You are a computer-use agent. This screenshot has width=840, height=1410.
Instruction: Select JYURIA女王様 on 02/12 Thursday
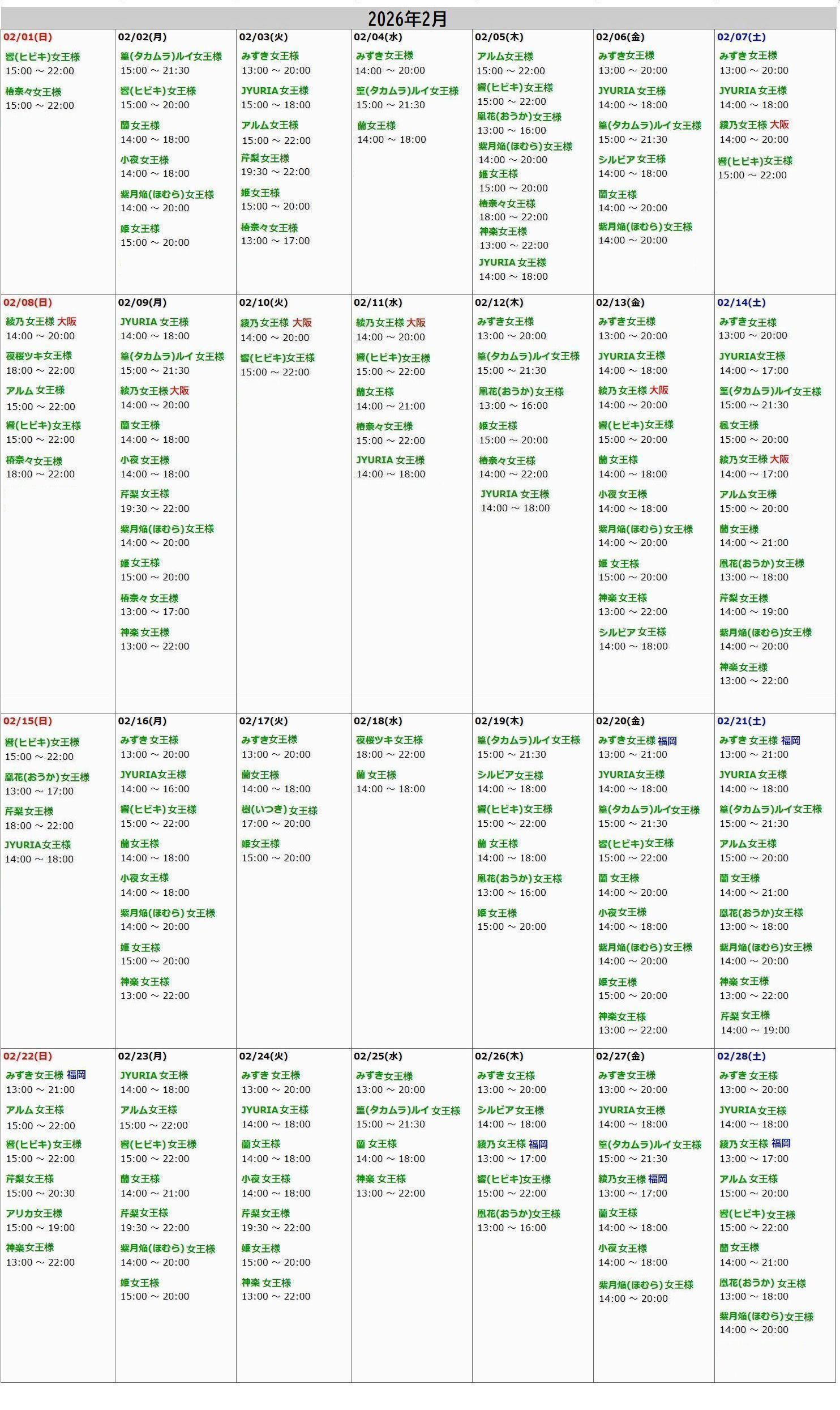[x=515, y=494]
